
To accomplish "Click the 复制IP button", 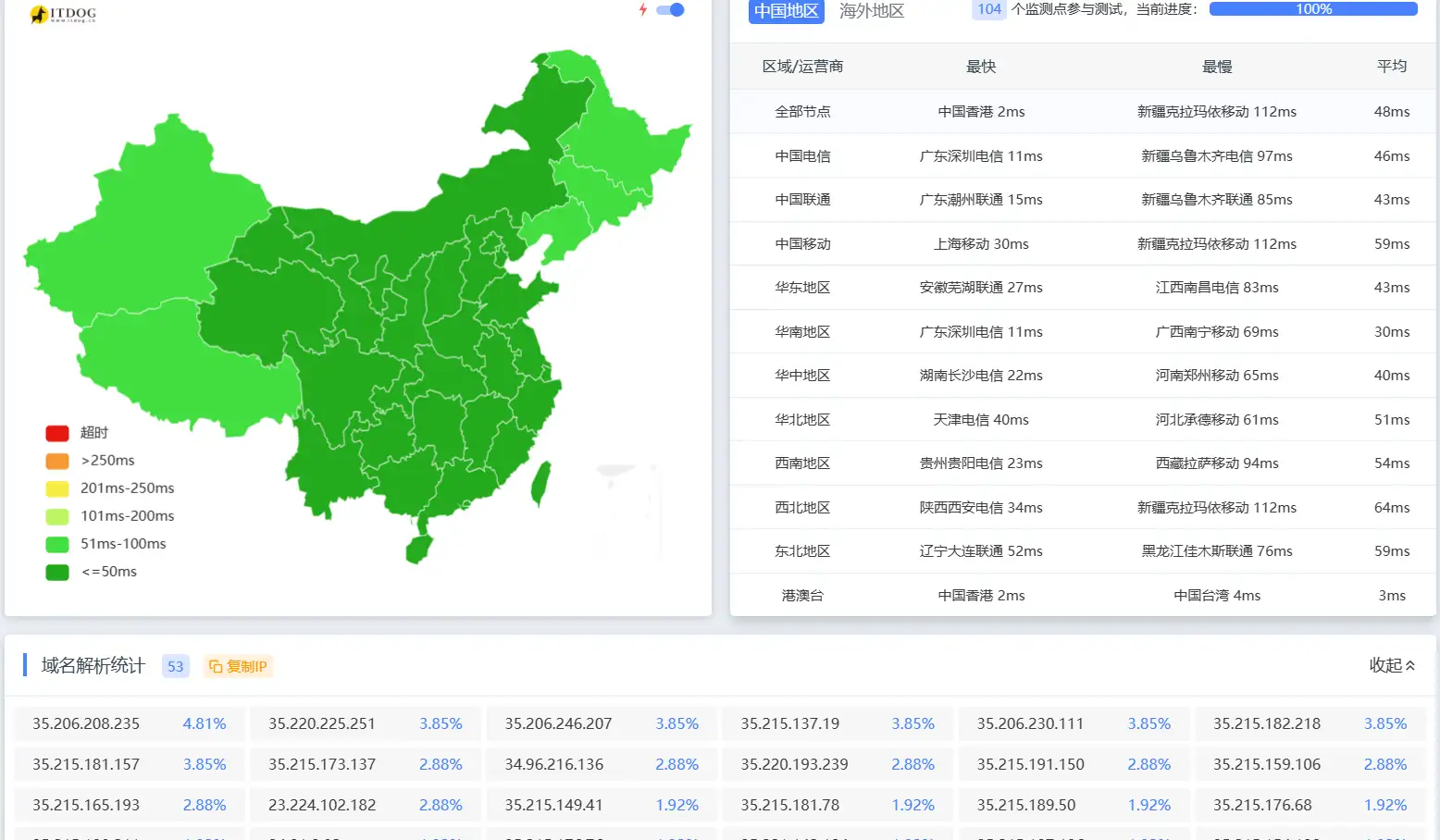I will coord(238,666).
